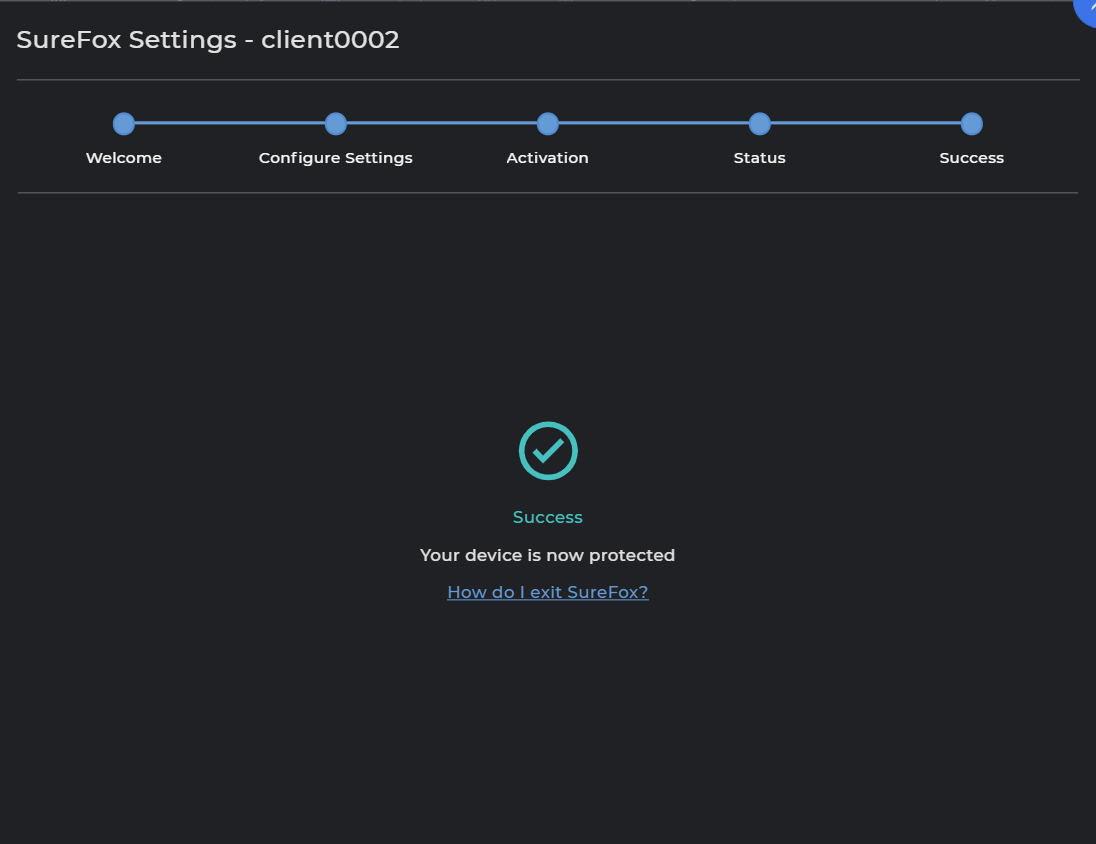This screenshot has height=844, width=1096.
Task: Click progress line between Configure Settings and Activation
Action: [x=442, y=123]
